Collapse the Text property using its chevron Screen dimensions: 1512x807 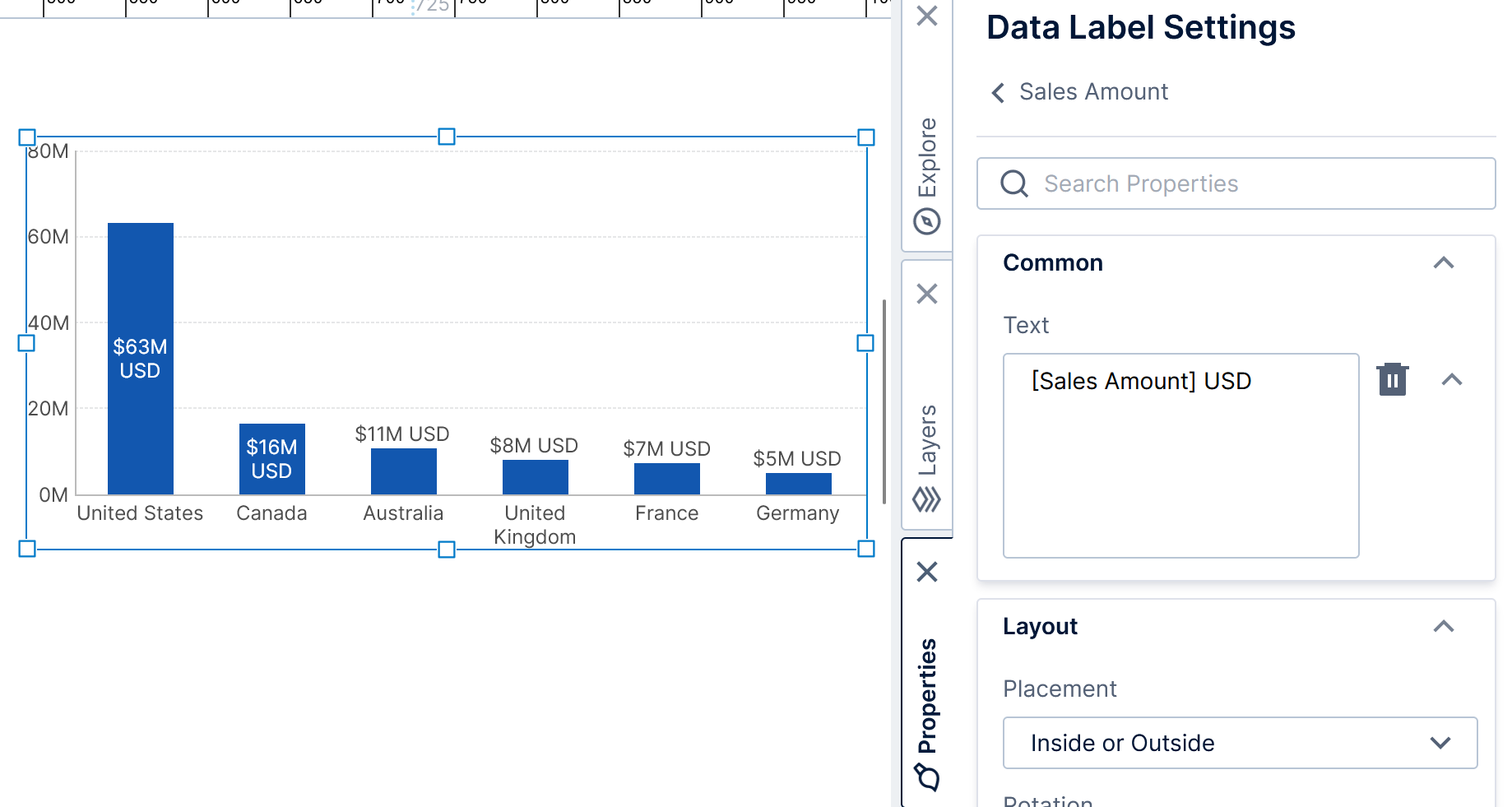point(1451,379)
